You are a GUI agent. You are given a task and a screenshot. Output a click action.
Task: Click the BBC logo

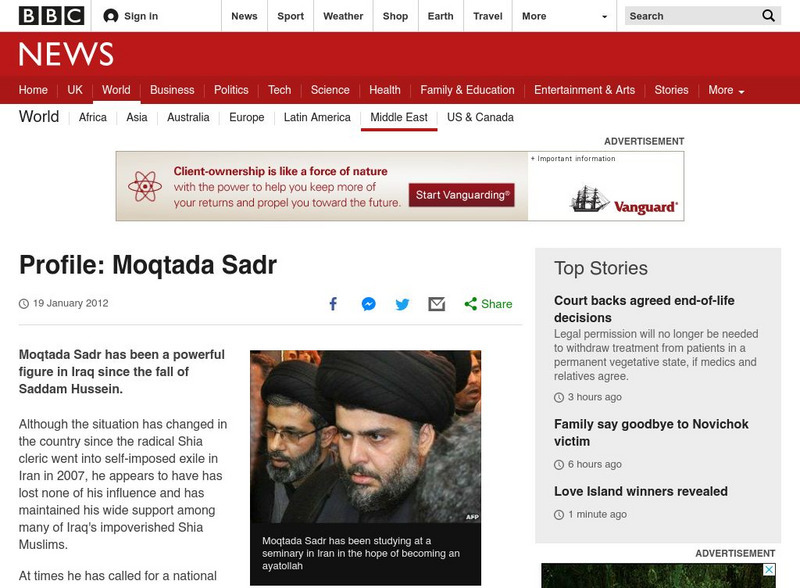[52, 16]
